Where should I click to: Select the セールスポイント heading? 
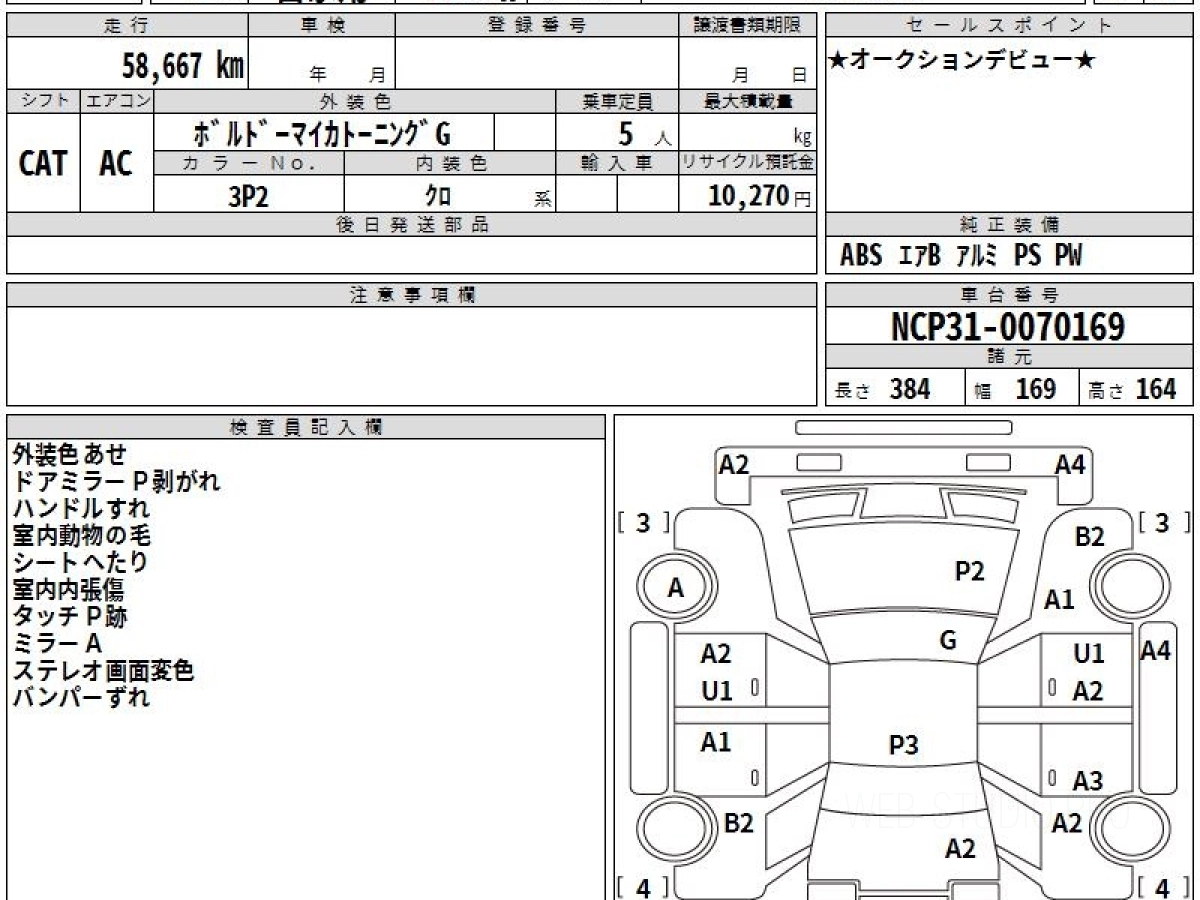point(1010,26)
